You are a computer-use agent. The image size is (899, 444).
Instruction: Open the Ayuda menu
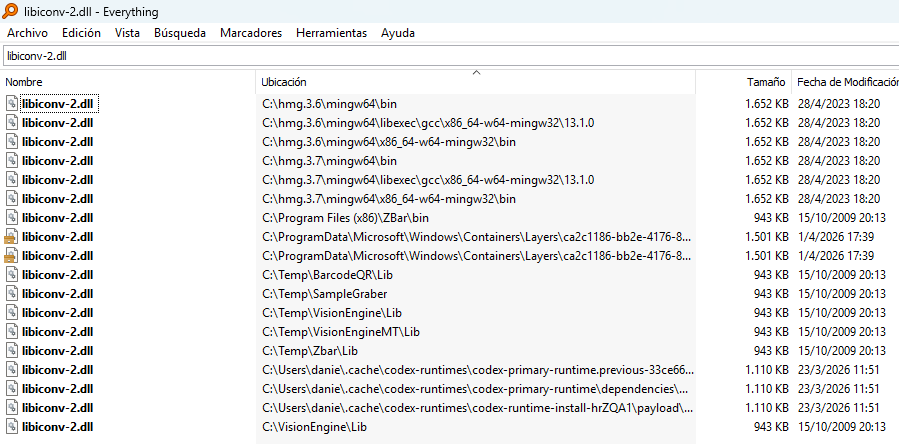pyautogui.click(x=397, y=33)
